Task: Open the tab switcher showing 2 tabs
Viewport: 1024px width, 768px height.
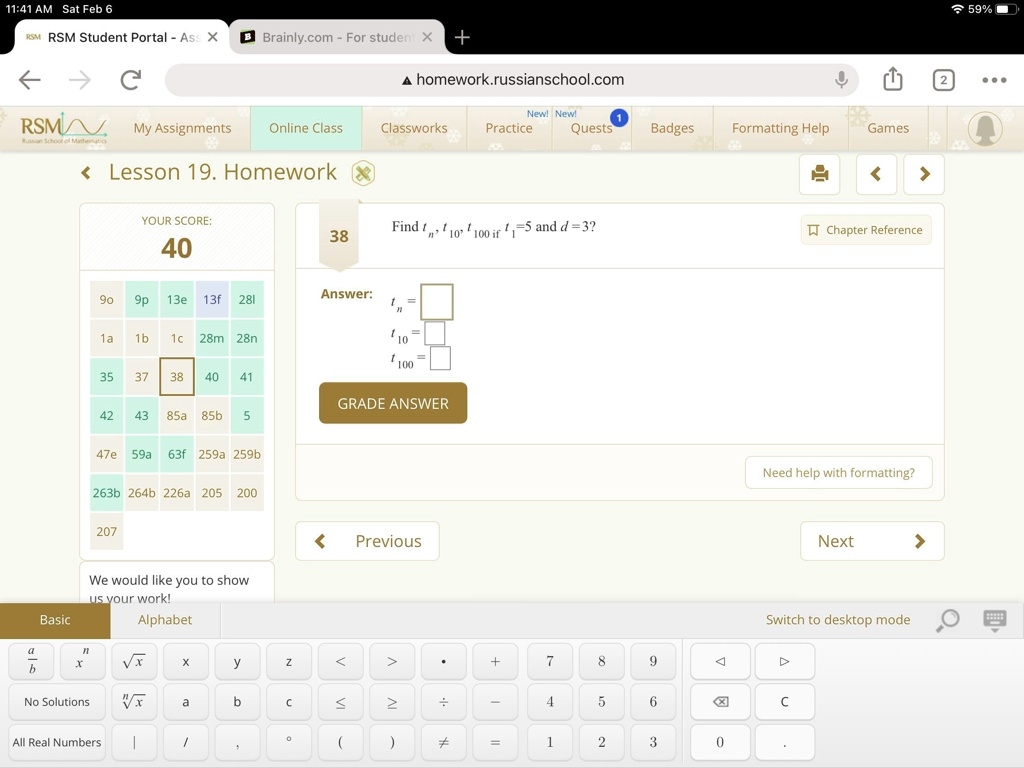Action: coord(943,80)
